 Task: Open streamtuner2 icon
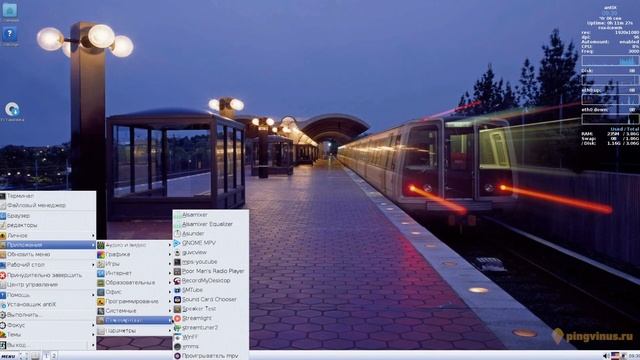177,327
